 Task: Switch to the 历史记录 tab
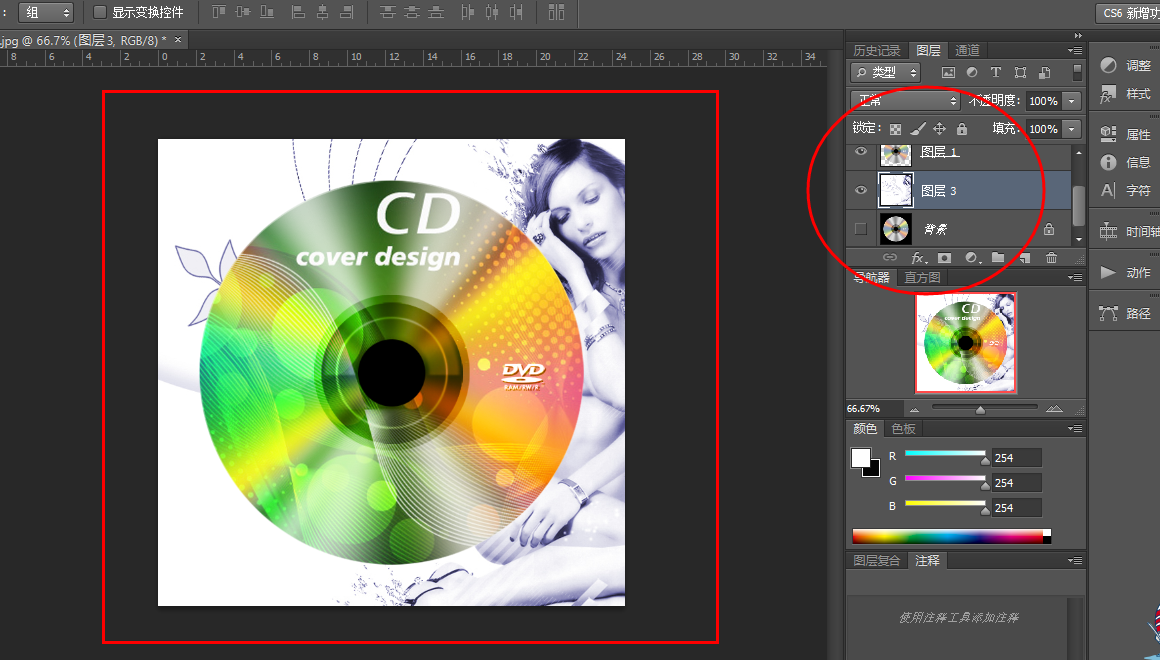point(877,50)
